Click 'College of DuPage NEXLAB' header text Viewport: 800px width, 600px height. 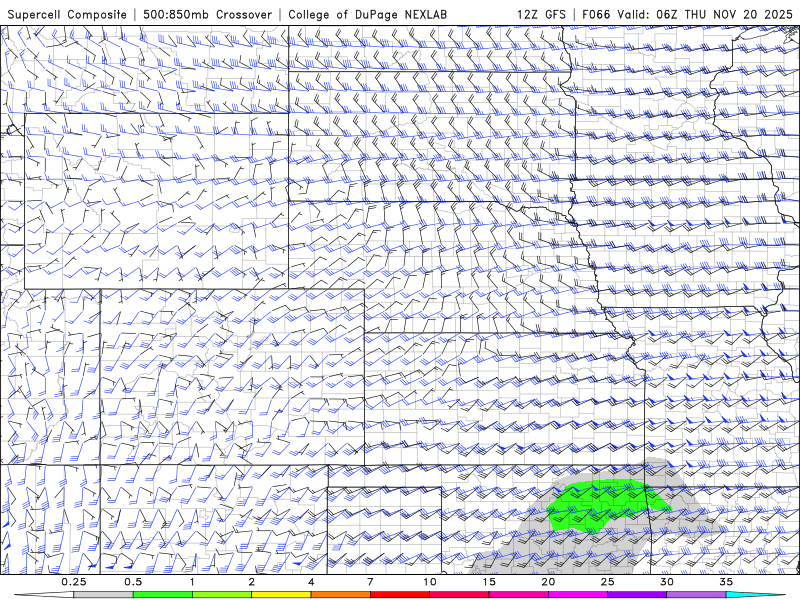(367, 14)
